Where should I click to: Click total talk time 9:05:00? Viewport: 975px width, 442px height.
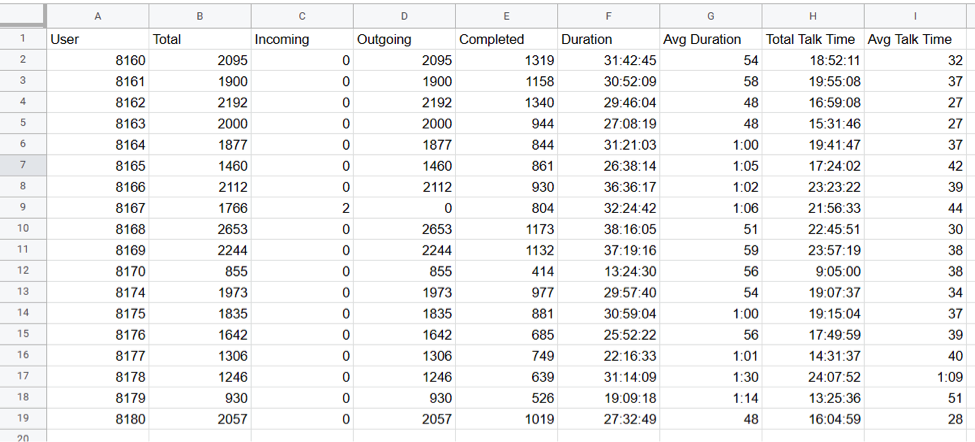812,271
